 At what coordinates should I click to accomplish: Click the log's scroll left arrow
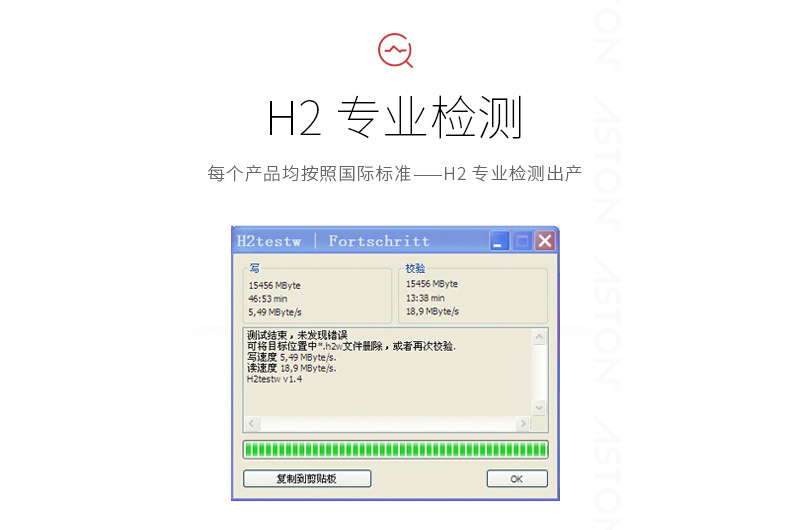coord(252,424)
